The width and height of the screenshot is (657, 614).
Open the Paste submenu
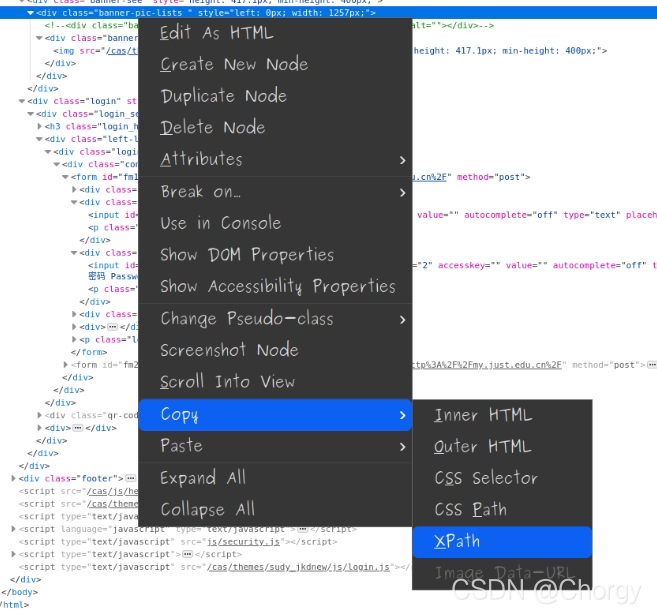point(275,446)
